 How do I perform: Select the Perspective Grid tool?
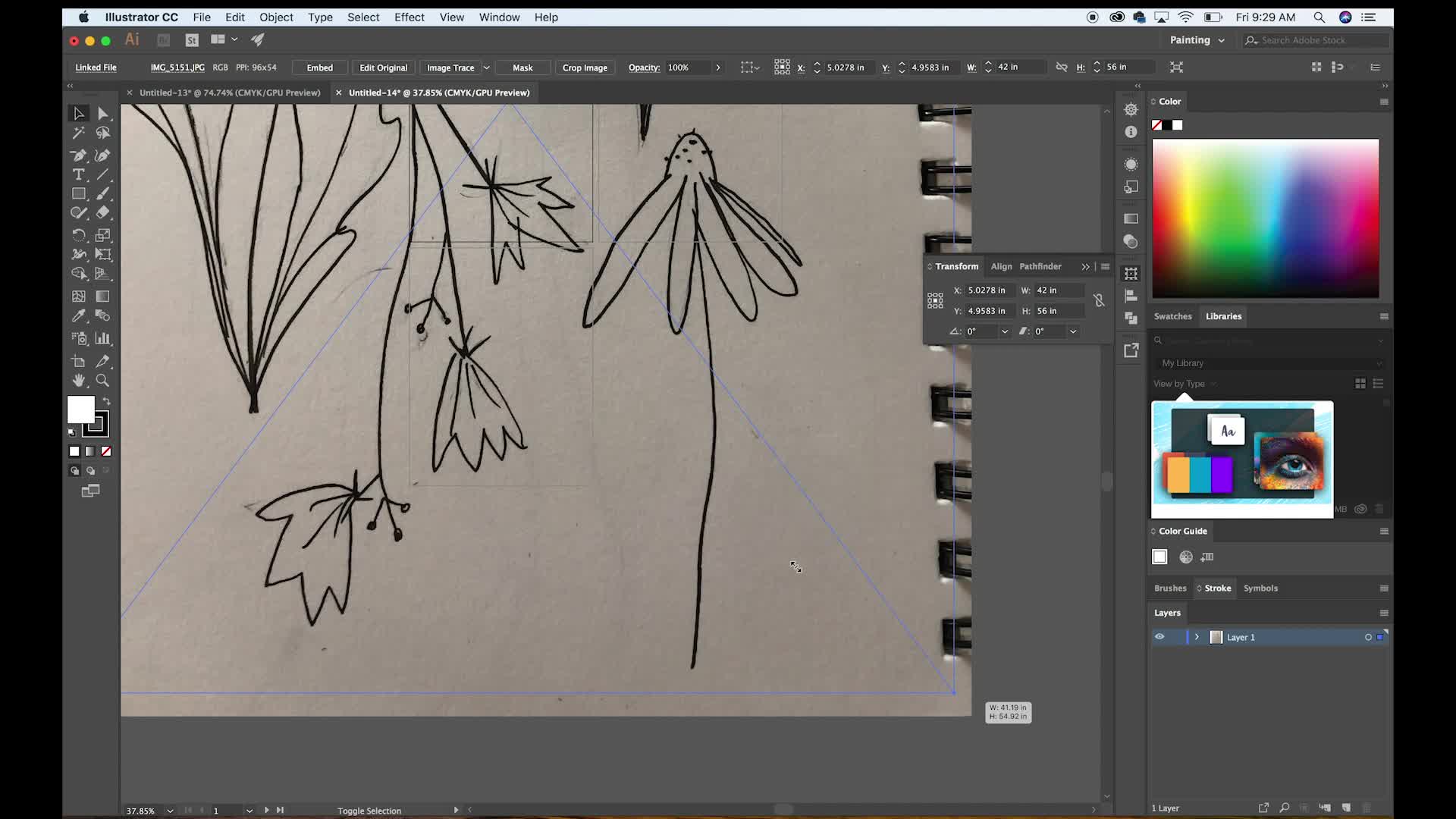point(103,274)
